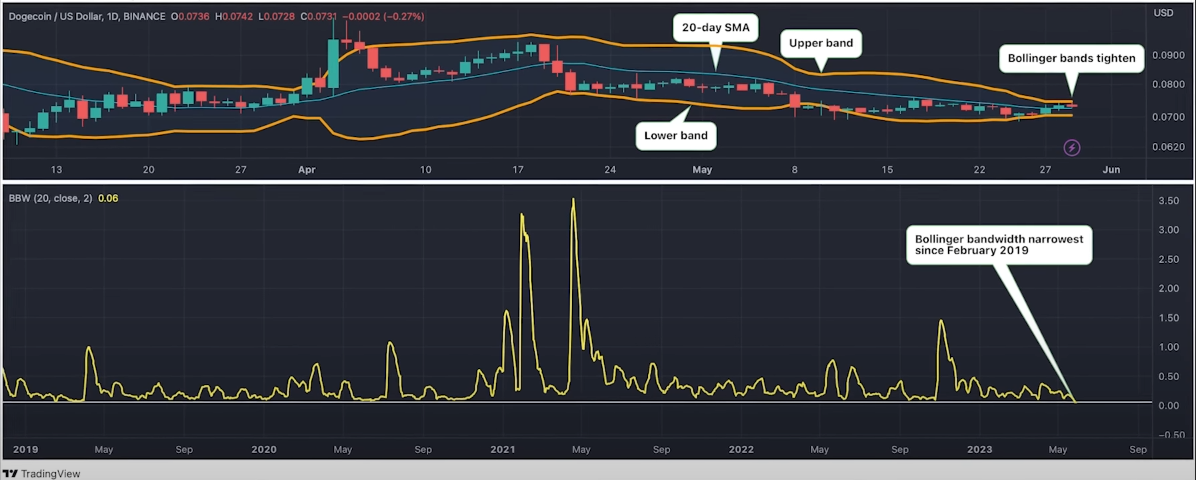Screen dimensions: 1196x480
Task: Click the 10 date label on time axis
Action: [425, 169]
